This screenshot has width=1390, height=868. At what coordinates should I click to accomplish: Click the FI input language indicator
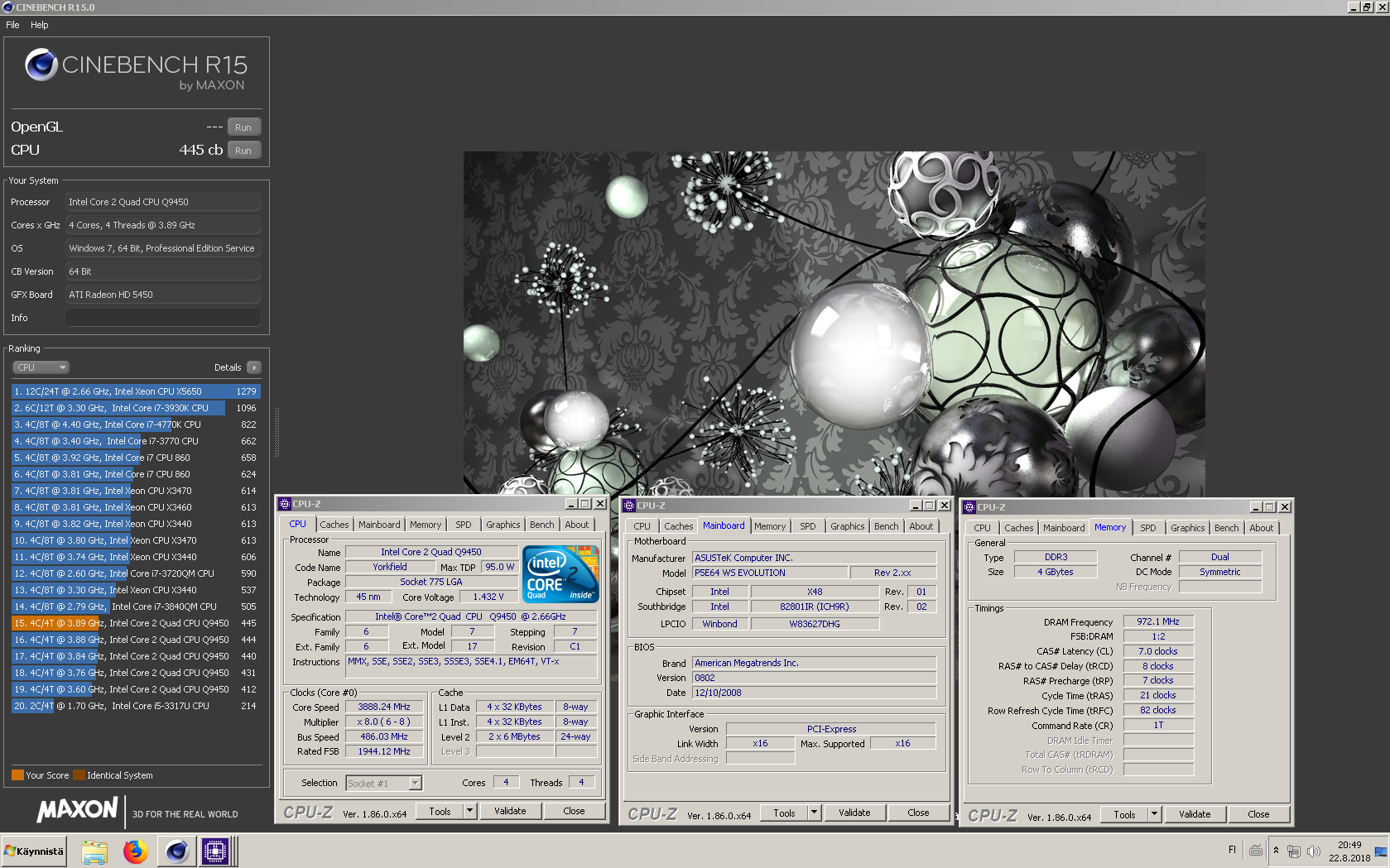(x=1232, y=850)
